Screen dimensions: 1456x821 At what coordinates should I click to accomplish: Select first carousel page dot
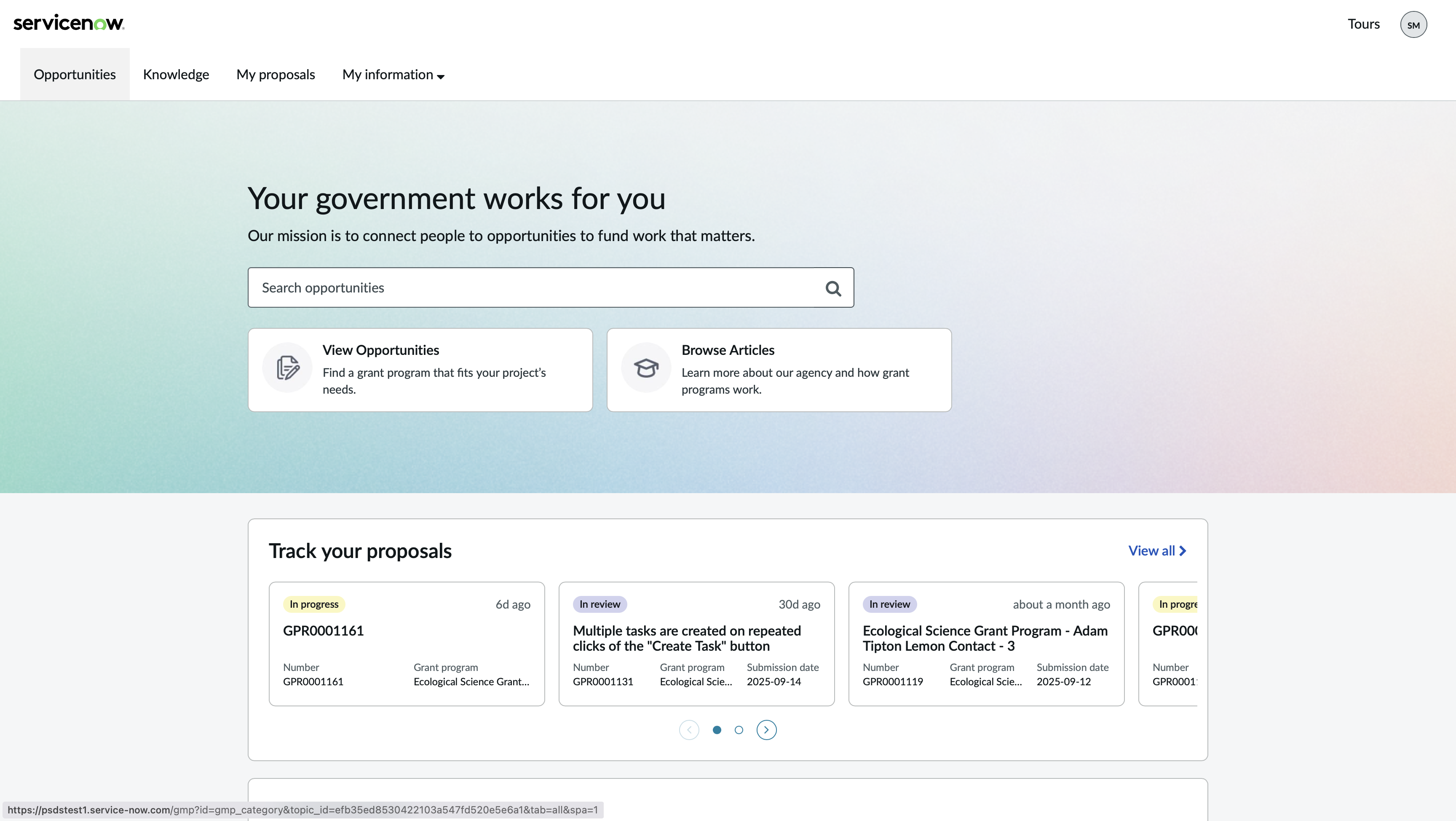click(x=717, y=730)
